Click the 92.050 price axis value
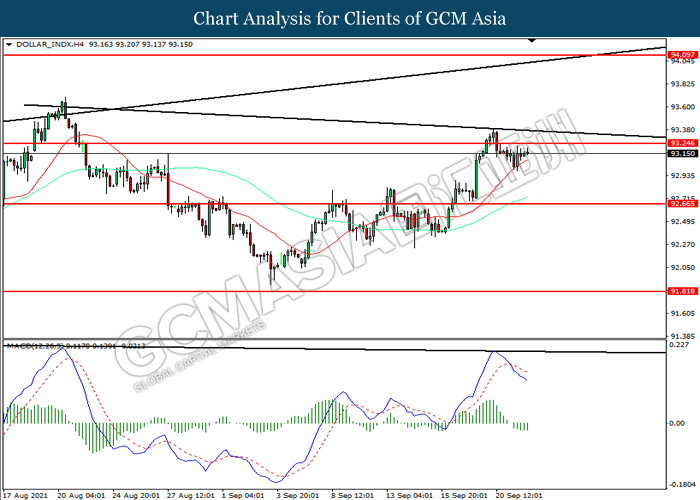 683,267
